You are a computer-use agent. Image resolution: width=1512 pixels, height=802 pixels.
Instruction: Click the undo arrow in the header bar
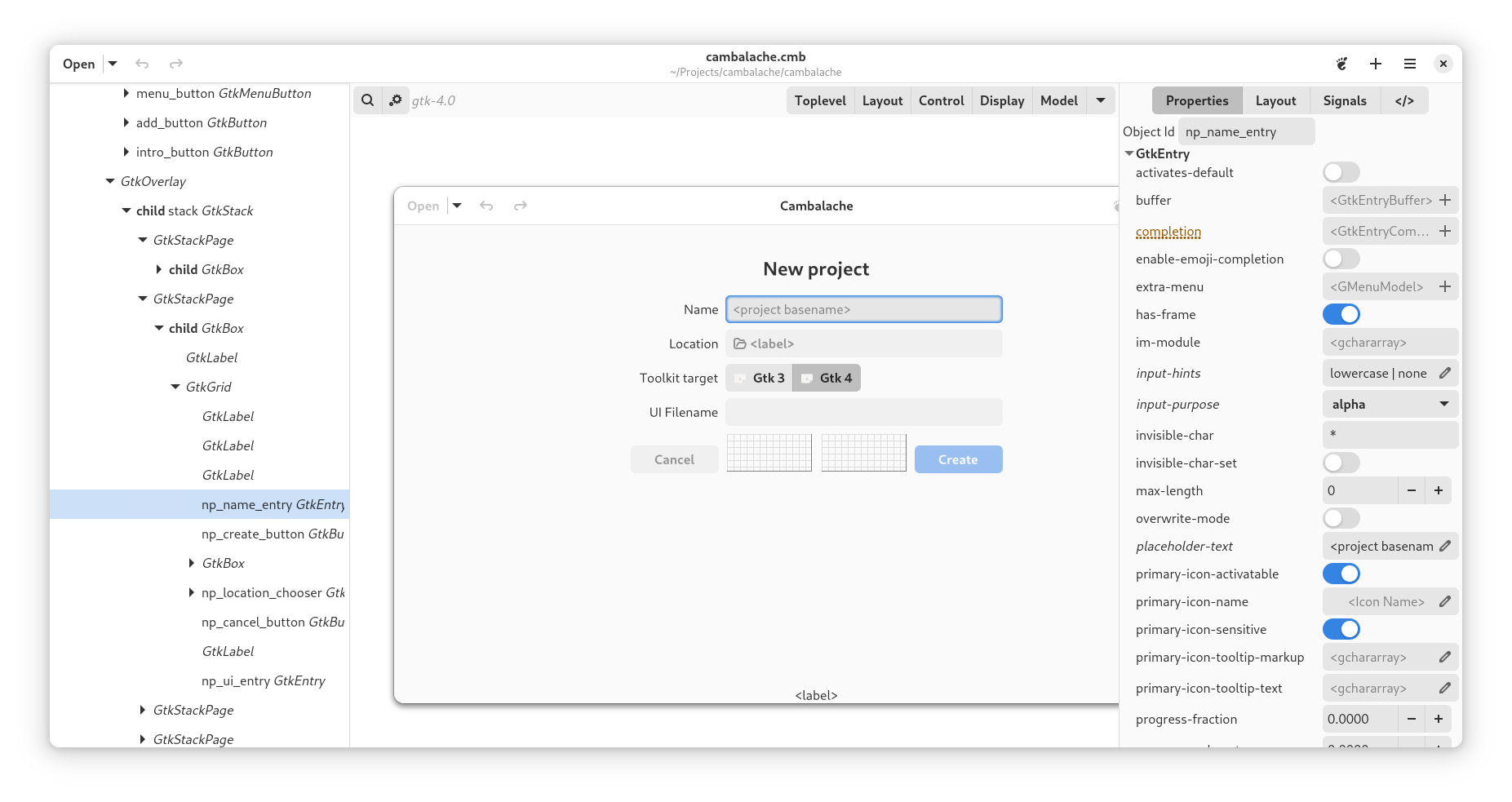coord(142,64)
